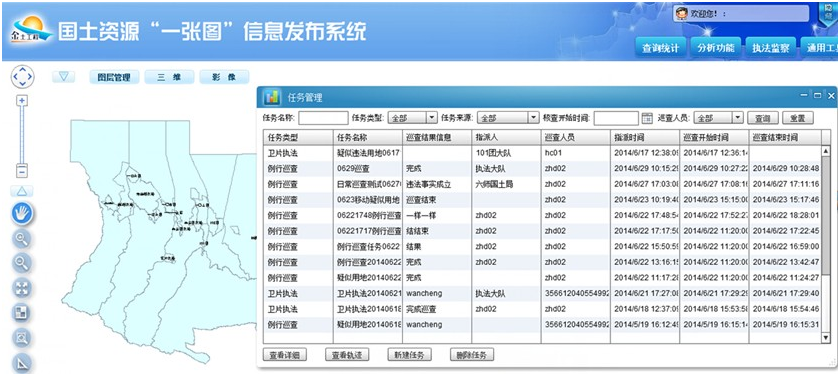Collapse the toolbar with up triangle
Screen dimensions: 840x376
click(x=21, y=191)
